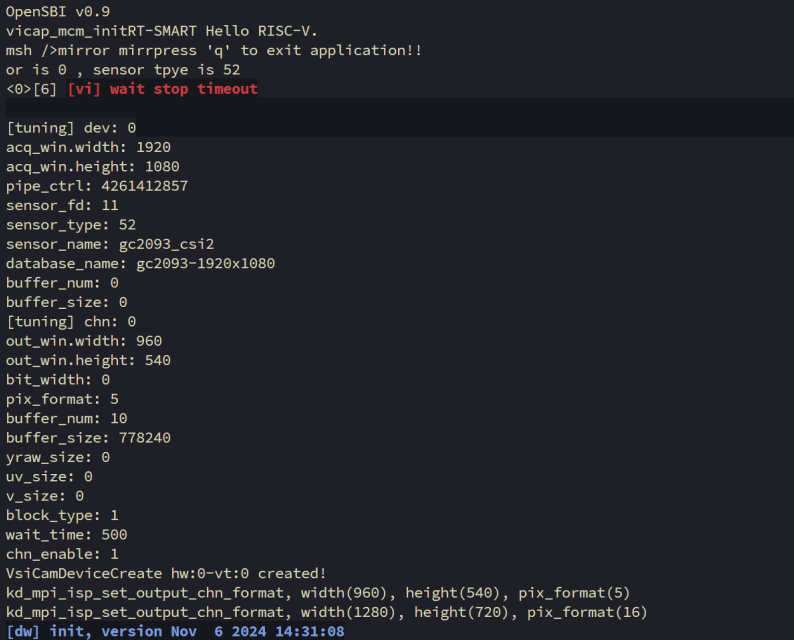Click the blue "[dw] init, version" line

[x=176, y=631]
